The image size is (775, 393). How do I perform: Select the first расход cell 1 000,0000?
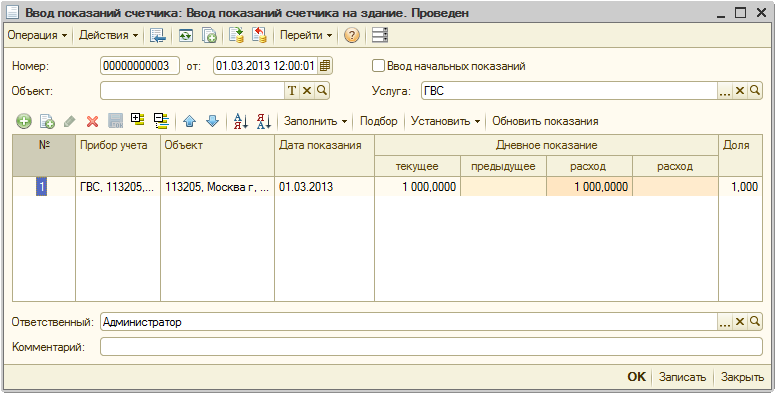coord(589,187)
